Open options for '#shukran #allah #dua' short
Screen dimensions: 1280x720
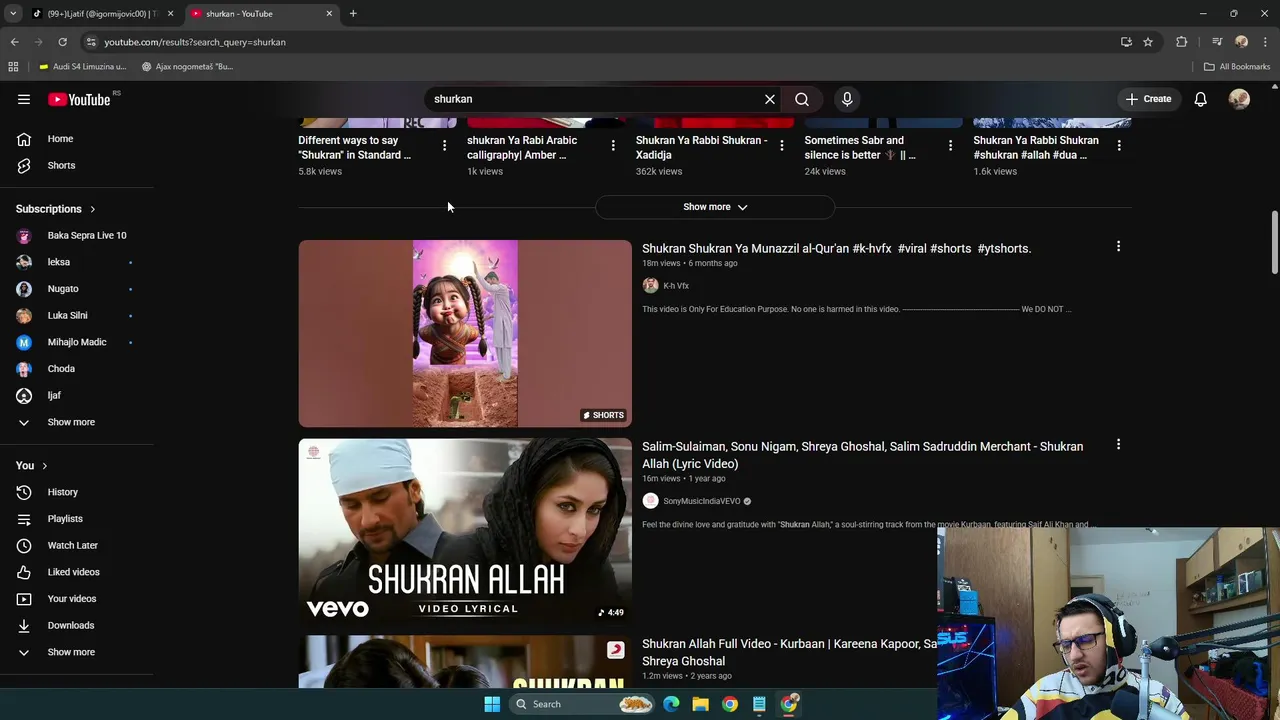1119,146
